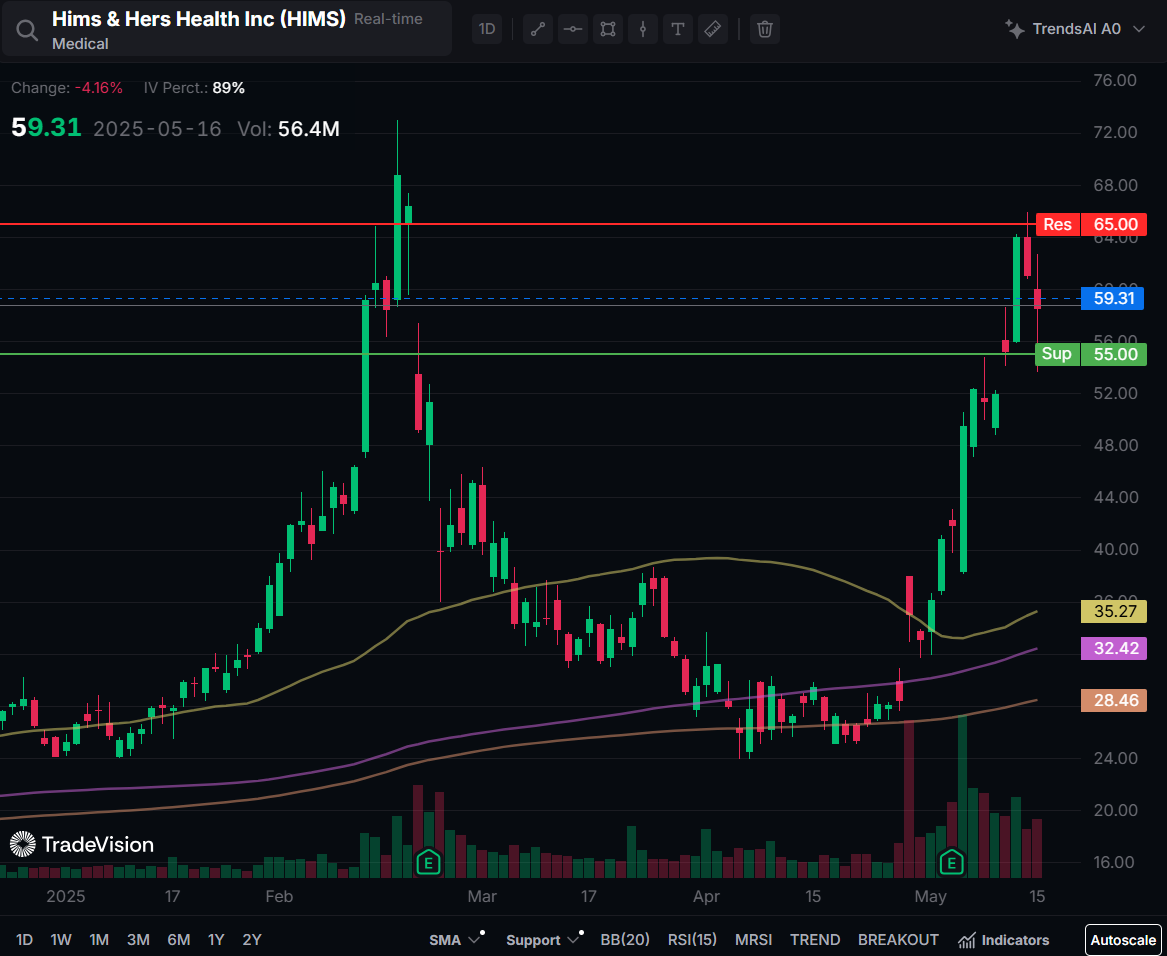
Task: Click the TradeVision logo
Action: click(x=82, y=844)
